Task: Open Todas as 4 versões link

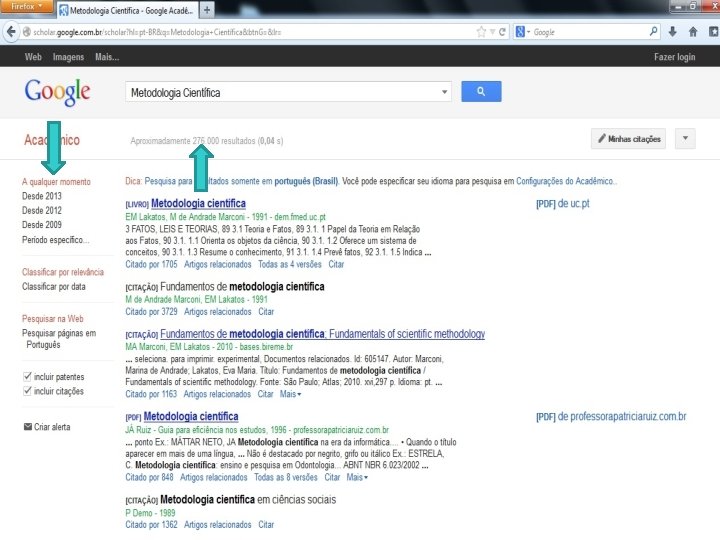Action: point(290,264)
